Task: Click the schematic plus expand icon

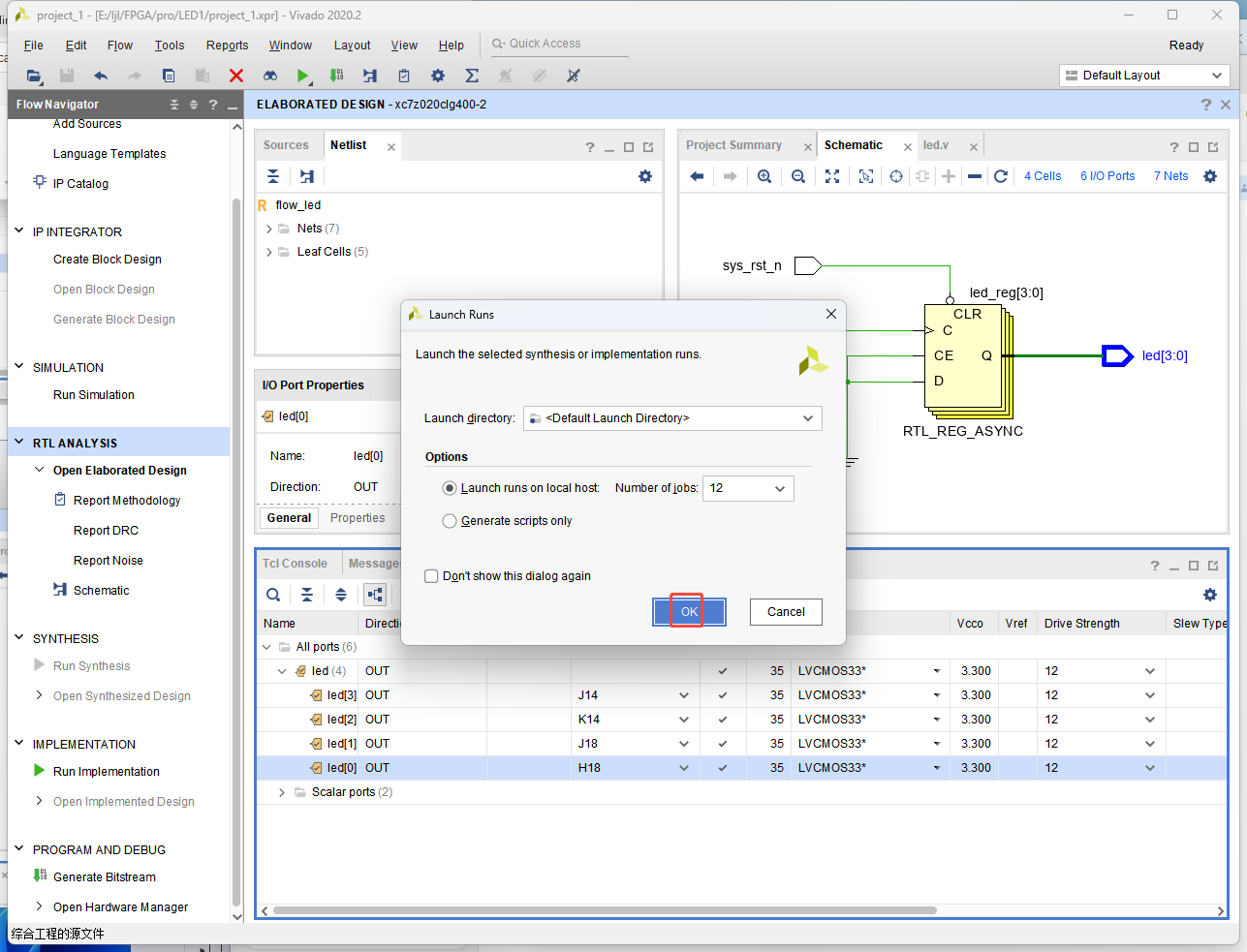Action: pos(949,176)
